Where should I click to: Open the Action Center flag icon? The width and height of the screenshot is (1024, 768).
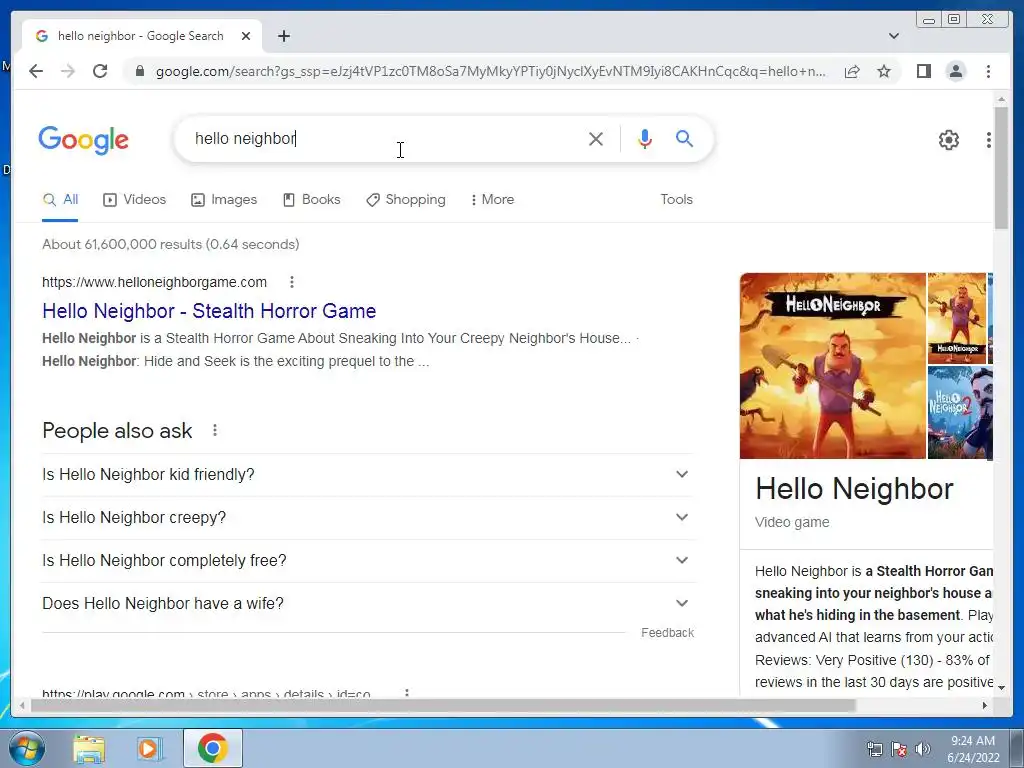899,749
